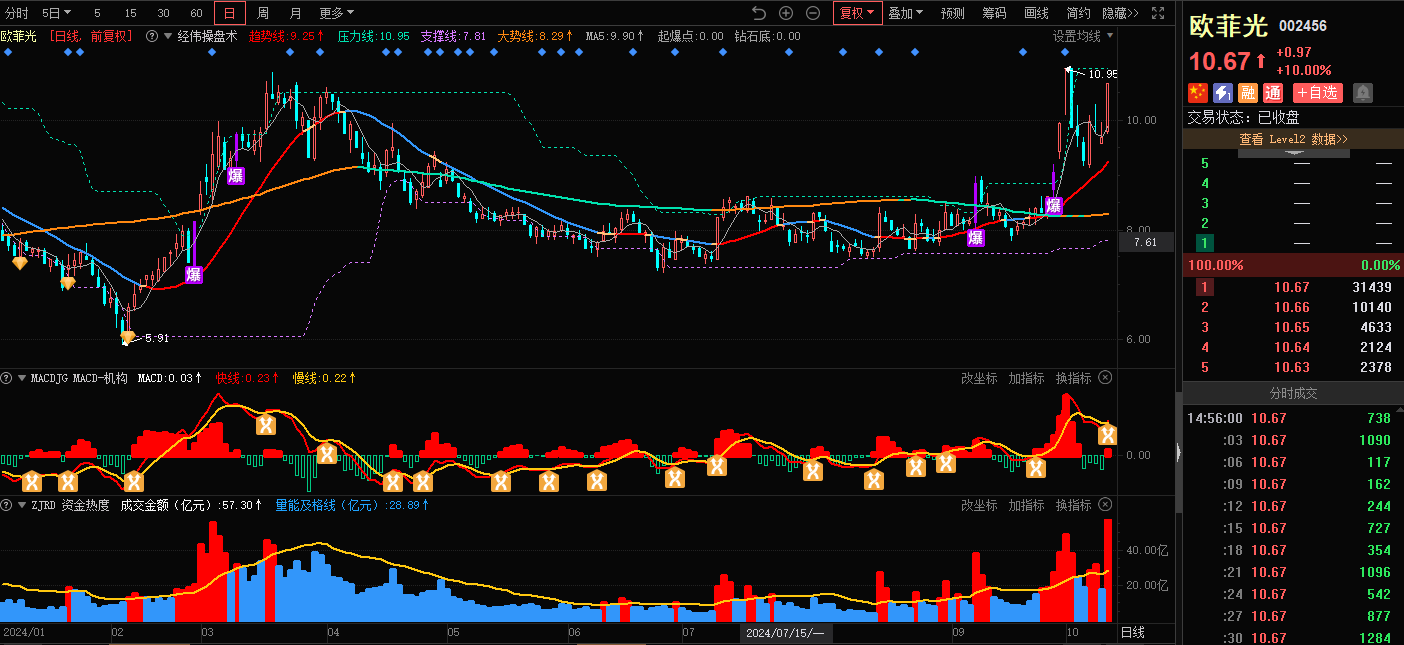Viewport: 1404px width, 645px height.
Task: Zoom out the chart with minus icon
Action: (813, 13)
